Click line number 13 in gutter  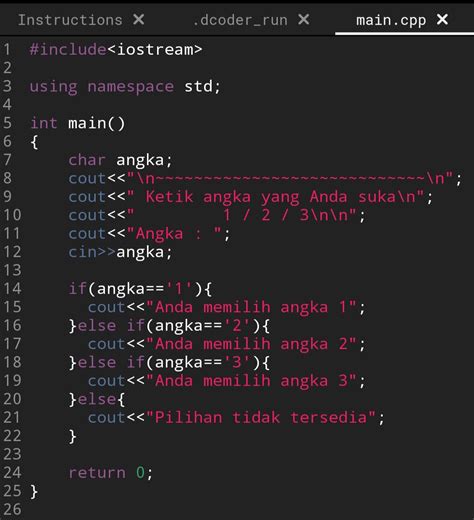(x=12, y=270)
